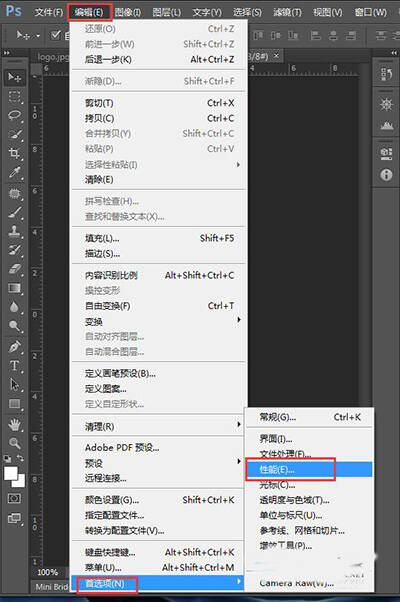Expand the Preferences submenu entry
The image size is (400, 602).
click(158, 583)
